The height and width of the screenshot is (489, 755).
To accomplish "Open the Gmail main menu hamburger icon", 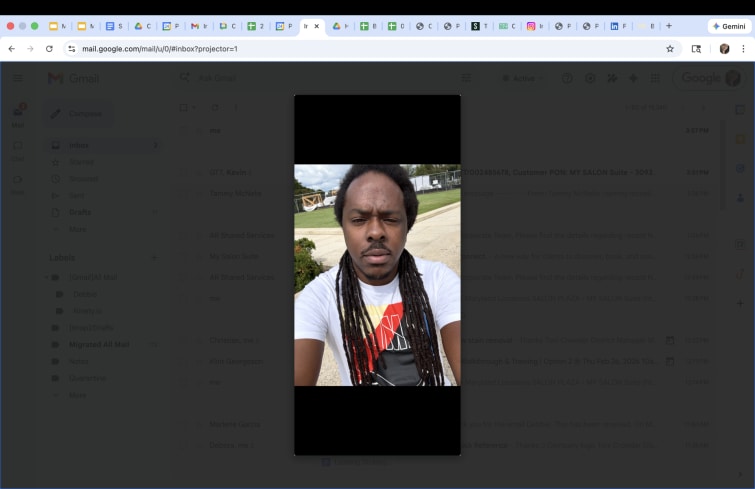I will point(17,78).
